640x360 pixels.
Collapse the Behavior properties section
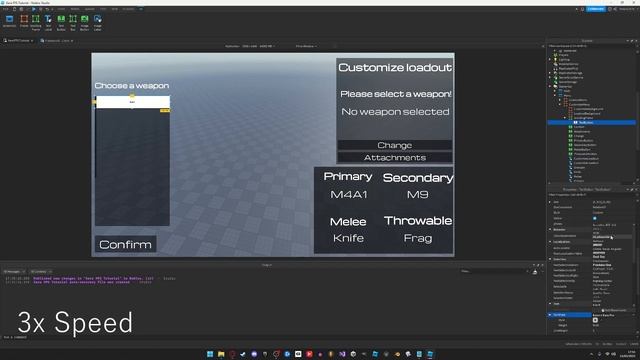click(x=550, y=229)
